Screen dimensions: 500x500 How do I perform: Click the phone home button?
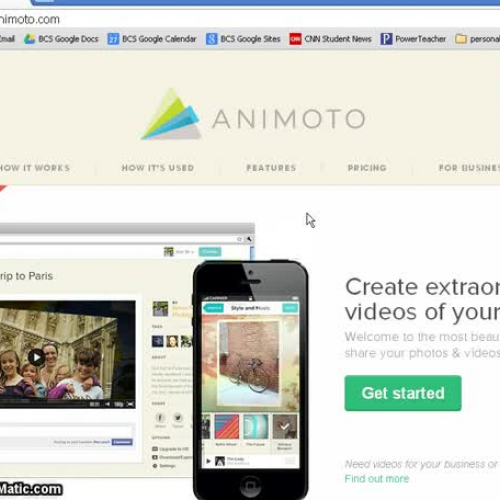pyautogui.click(x=250, y=485)
